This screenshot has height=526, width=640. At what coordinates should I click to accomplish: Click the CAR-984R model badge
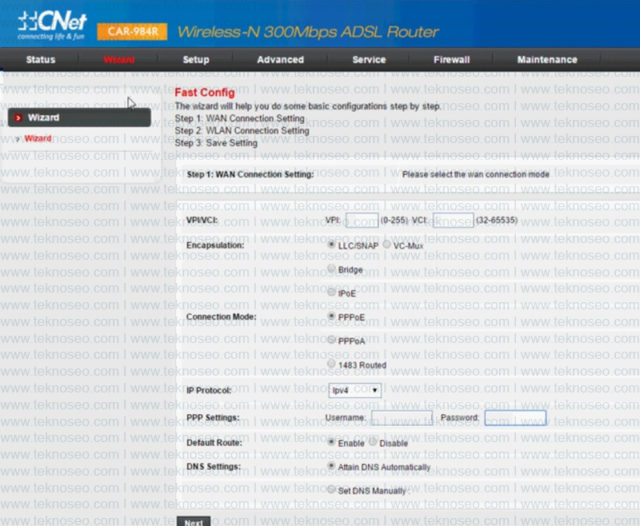pyautogui.click(x=132, y=31)
